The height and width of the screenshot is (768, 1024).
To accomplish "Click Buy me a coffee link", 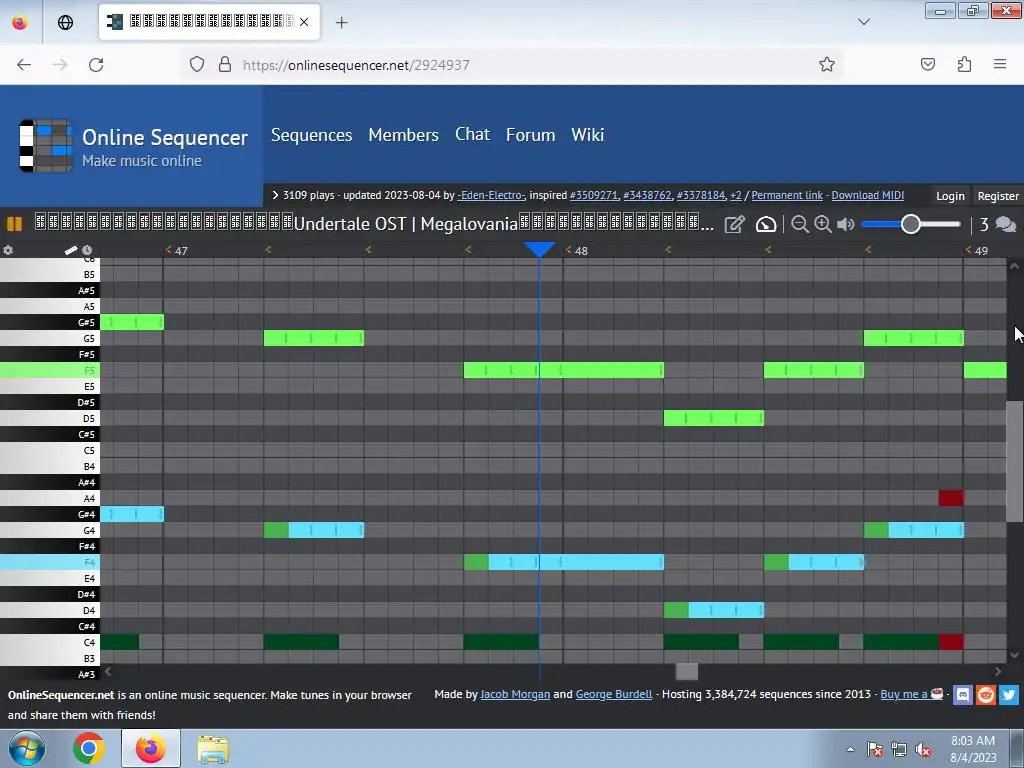I will 912,694.
